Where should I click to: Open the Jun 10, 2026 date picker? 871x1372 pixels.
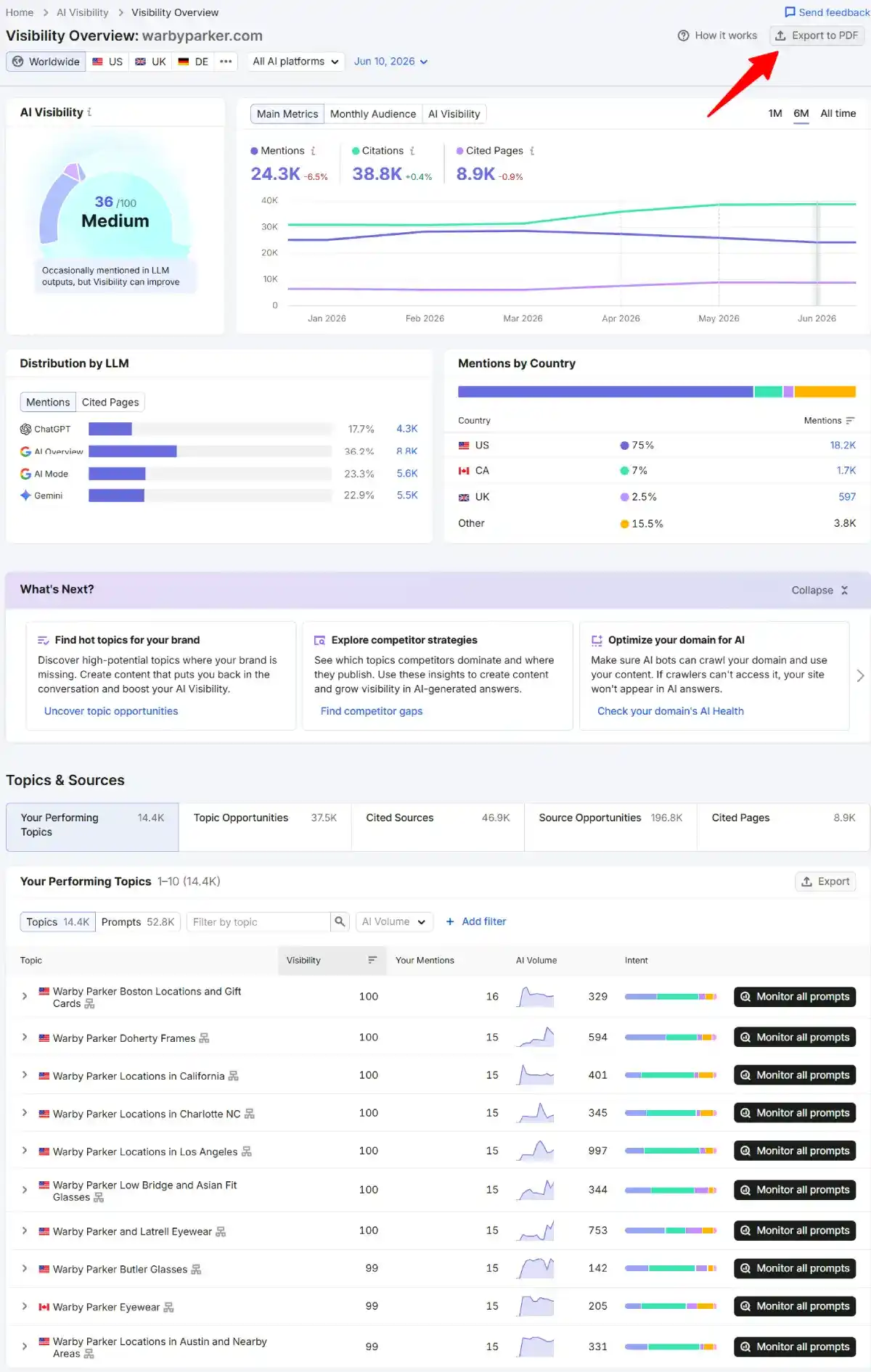pos(390,62)
